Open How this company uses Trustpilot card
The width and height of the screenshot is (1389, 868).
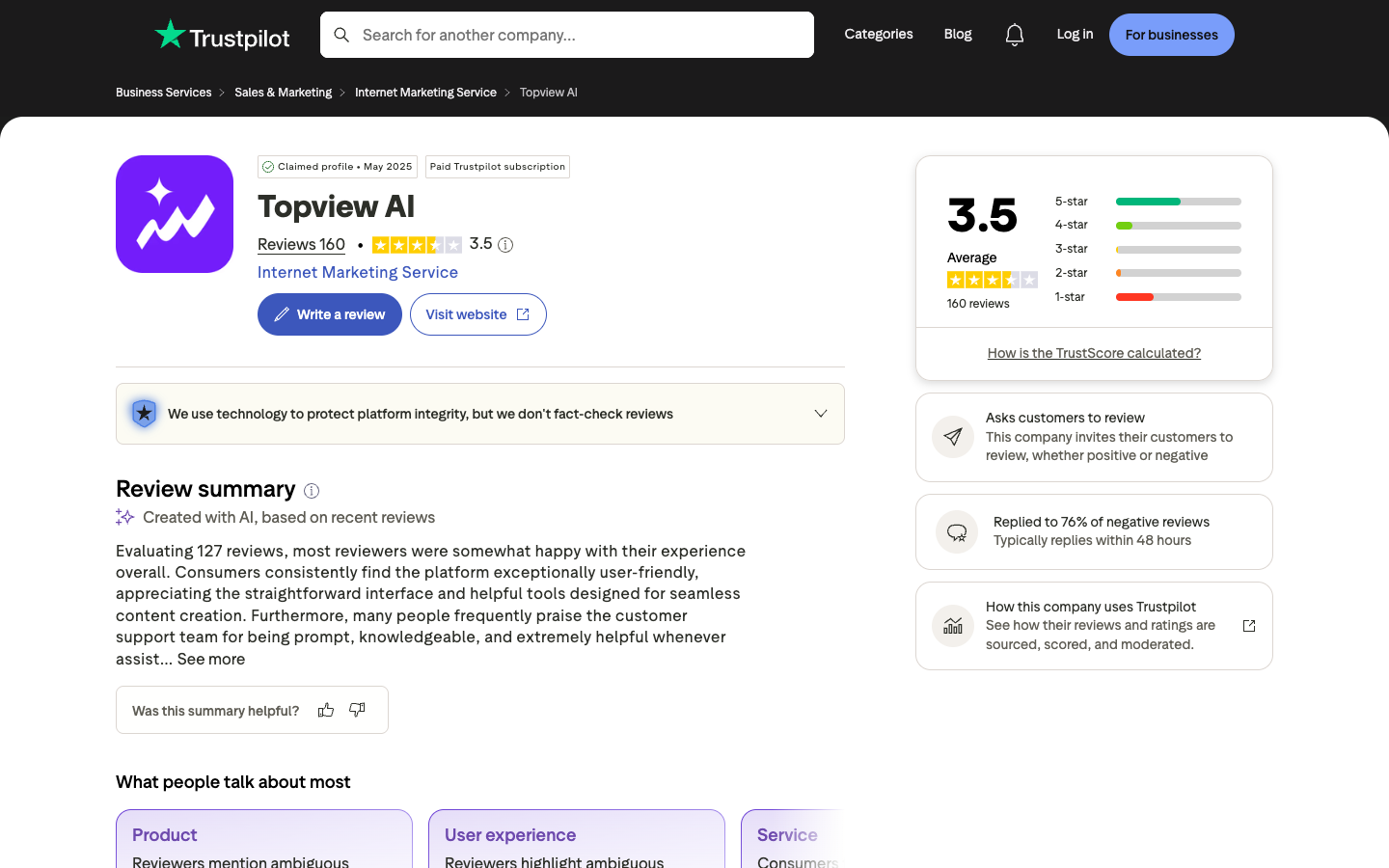pos(1094,626)
